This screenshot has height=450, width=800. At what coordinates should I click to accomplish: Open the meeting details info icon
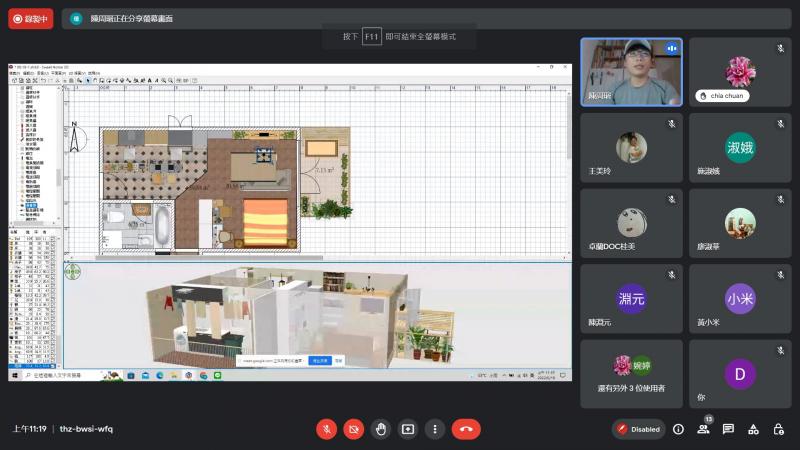678,429
